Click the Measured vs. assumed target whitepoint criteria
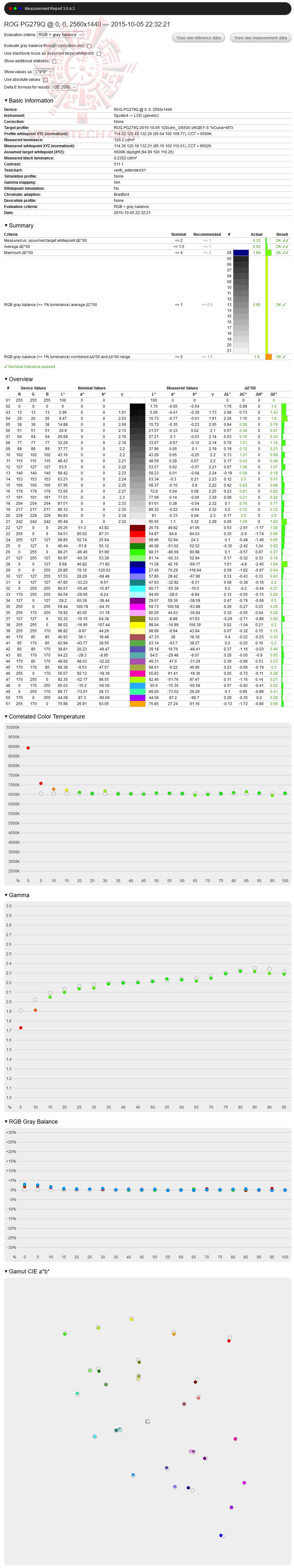Screen dimensions: 294x1568 [x=45, y=241]
